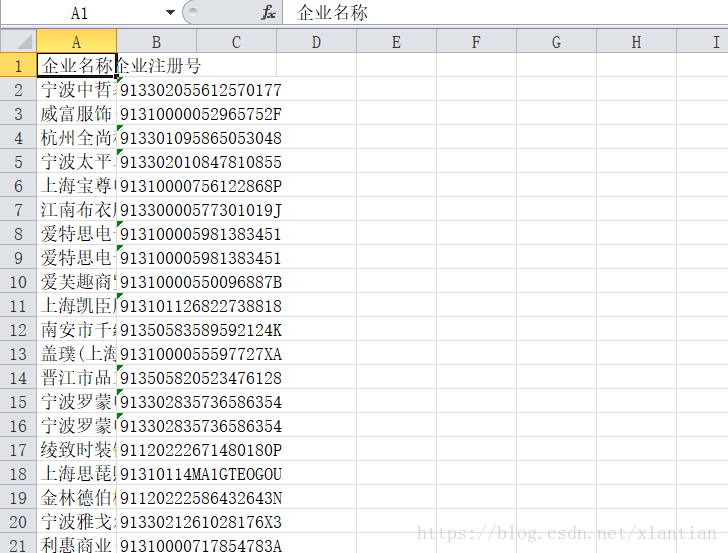Viewport: 728px width, 553px height.
Task: Click cell starting with 金林德伯
Action: coord(77,498)
